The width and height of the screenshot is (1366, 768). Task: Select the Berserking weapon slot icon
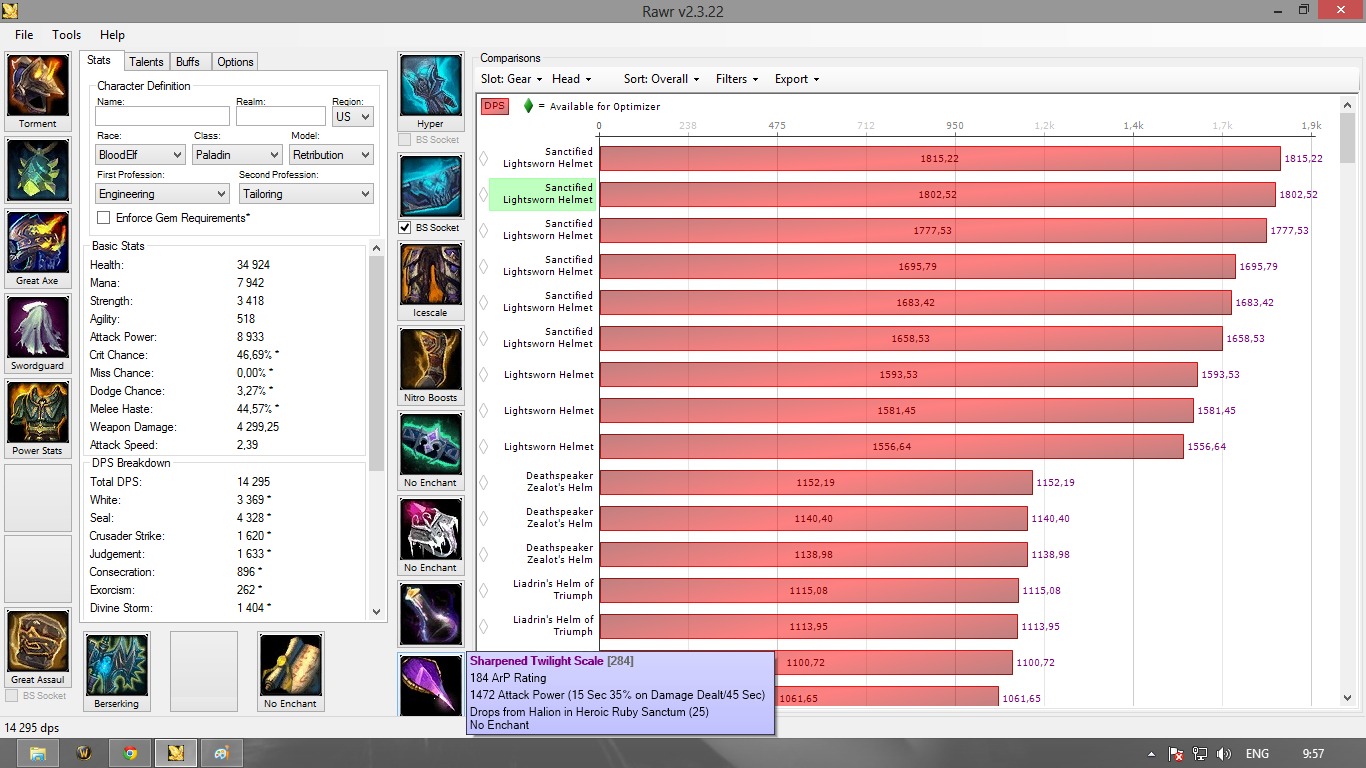[116, 665]
